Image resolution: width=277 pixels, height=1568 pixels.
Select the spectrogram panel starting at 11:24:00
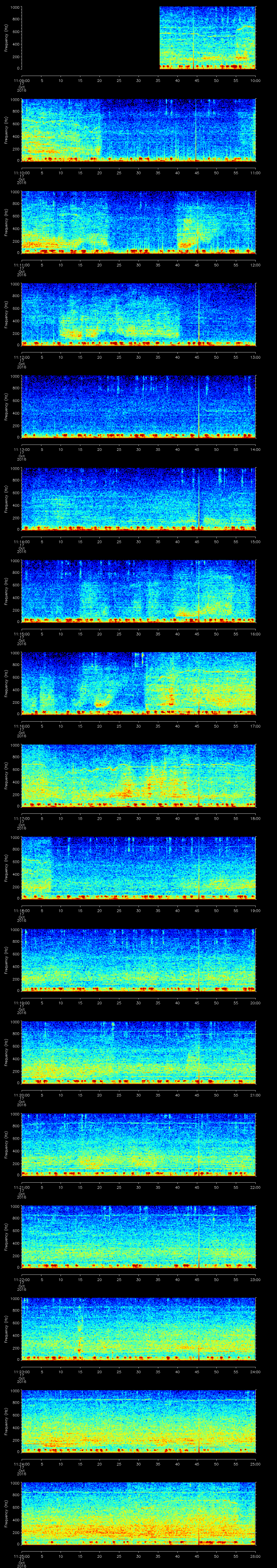(x=138, y=1421)
